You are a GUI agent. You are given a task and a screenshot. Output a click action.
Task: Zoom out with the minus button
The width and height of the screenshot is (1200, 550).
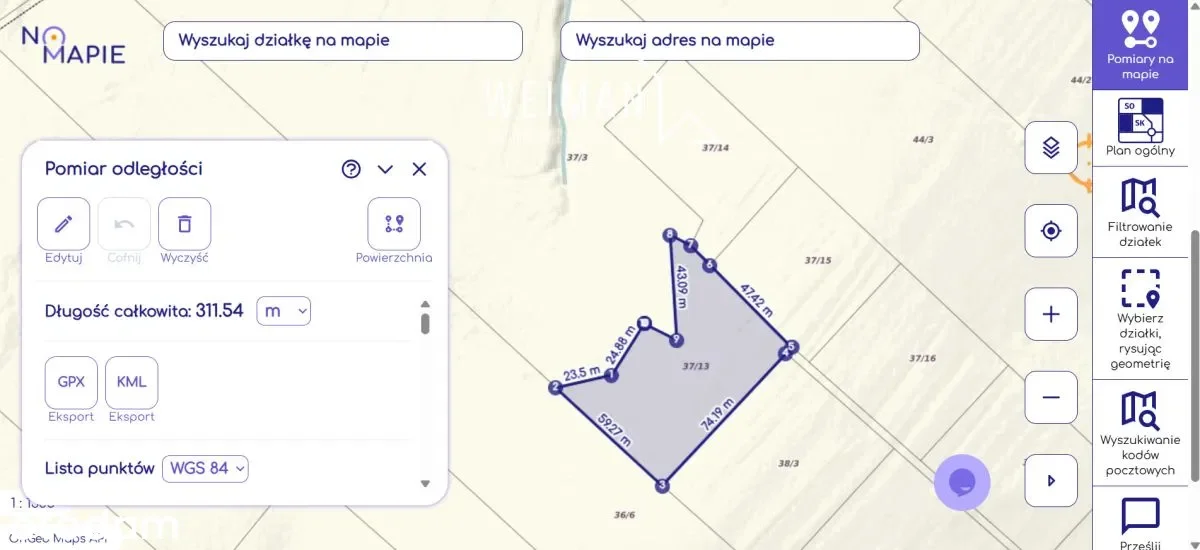[1051, 397]
